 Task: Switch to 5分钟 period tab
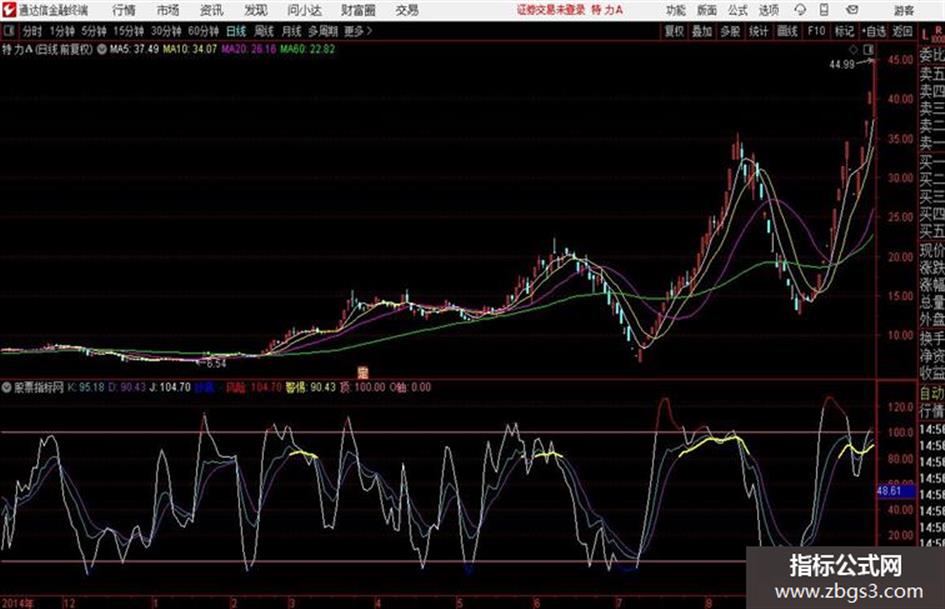(x=94, y=31)
